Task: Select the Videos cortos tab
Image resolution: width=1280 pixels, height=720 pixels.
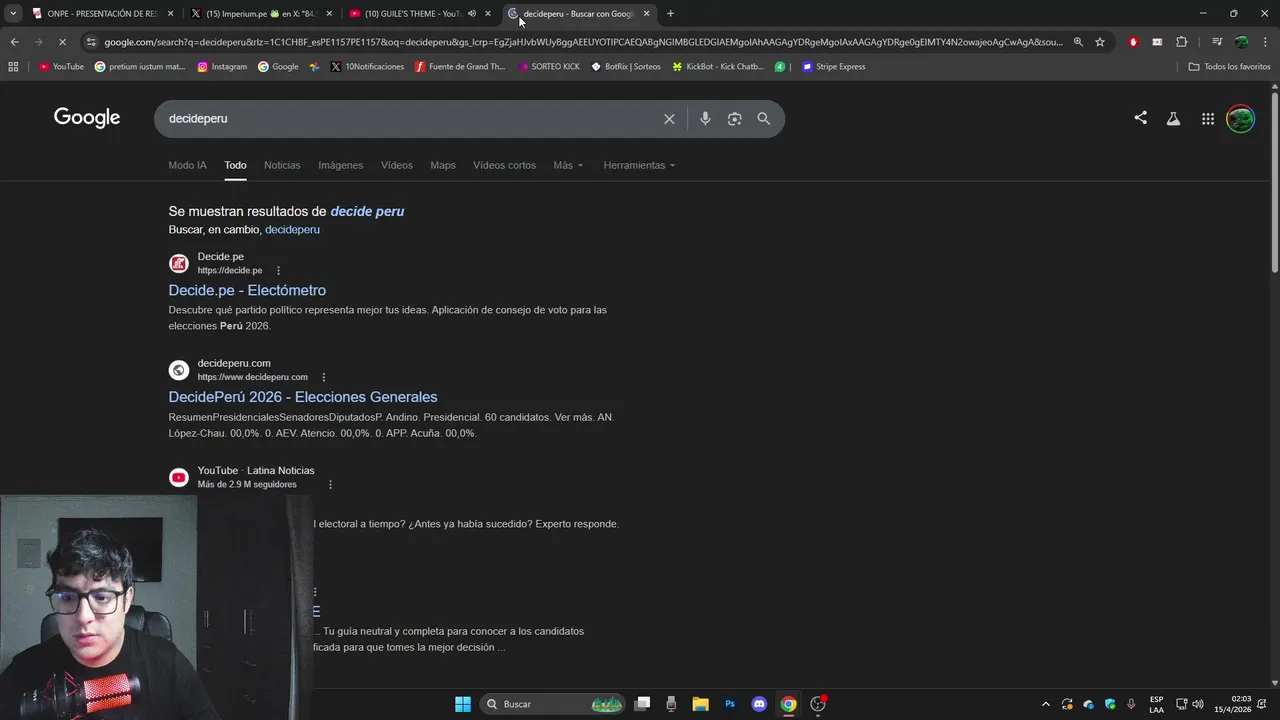Action: (504, 165)
